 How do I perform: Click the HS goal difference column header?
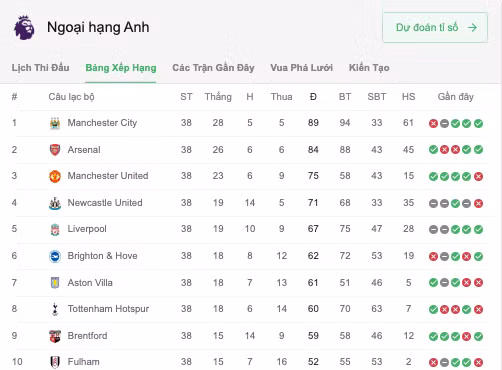[x=408, y=97]
